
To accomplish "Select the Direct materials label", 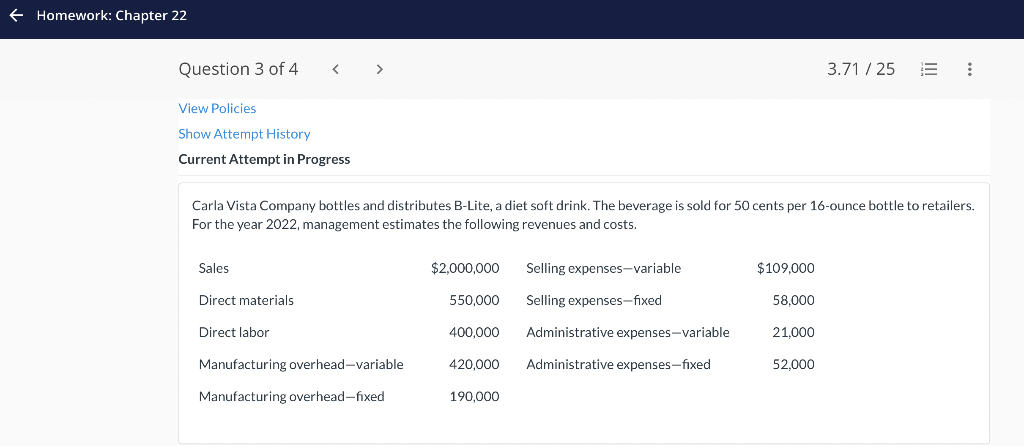I will [246, 300].
